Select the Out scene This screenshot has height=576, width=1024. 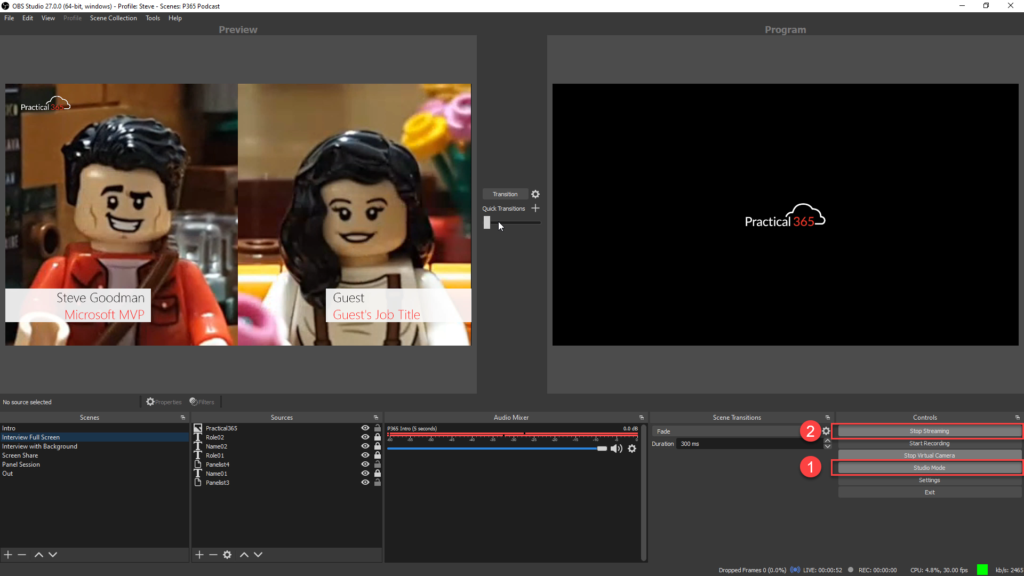(94, 473)
